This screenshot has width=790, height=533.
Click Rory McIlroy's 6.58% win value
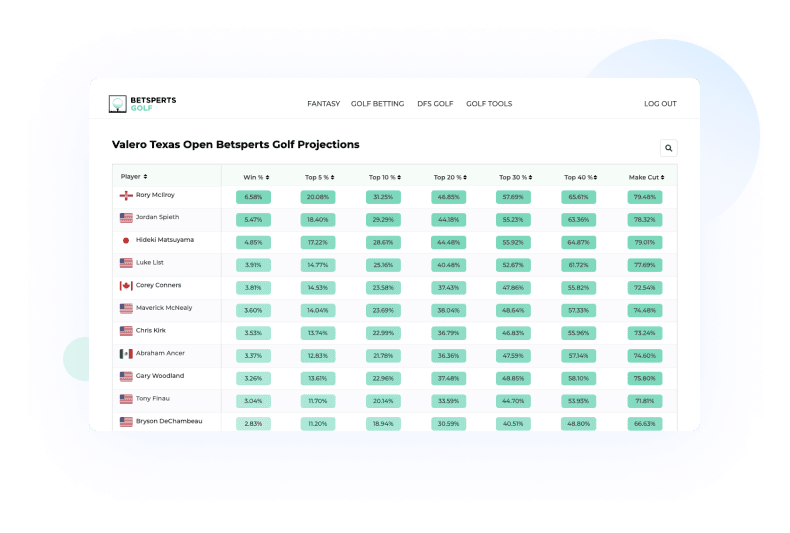point(253,197)
